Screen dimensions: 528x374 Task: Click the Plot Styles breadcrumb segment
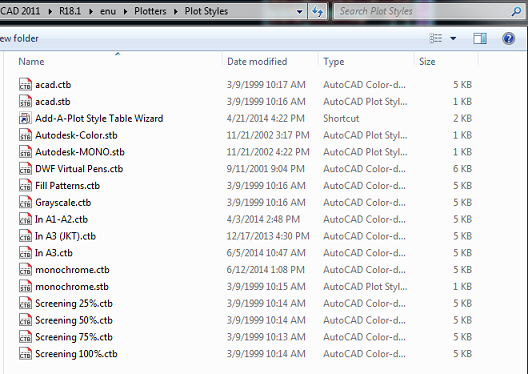(206, 11)
